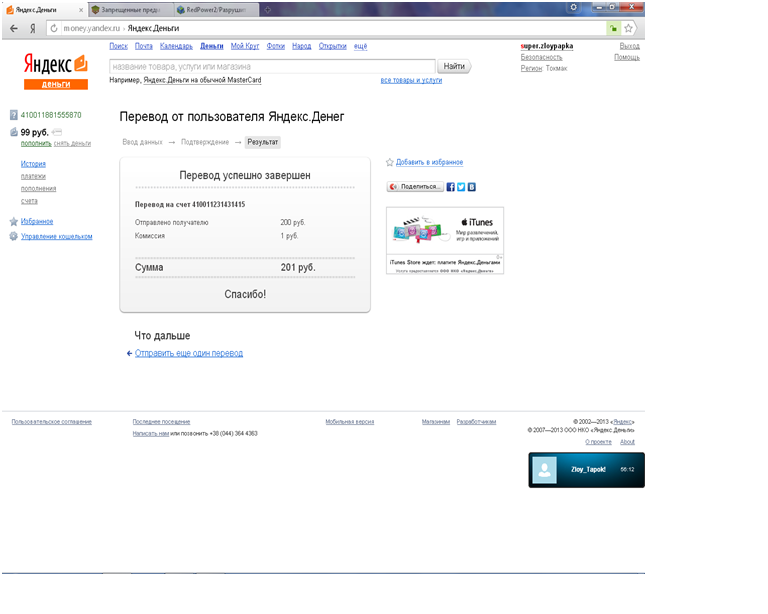The image size is (768, 614).
Task: Click Написать нам footer link
Action: [150, 434]
